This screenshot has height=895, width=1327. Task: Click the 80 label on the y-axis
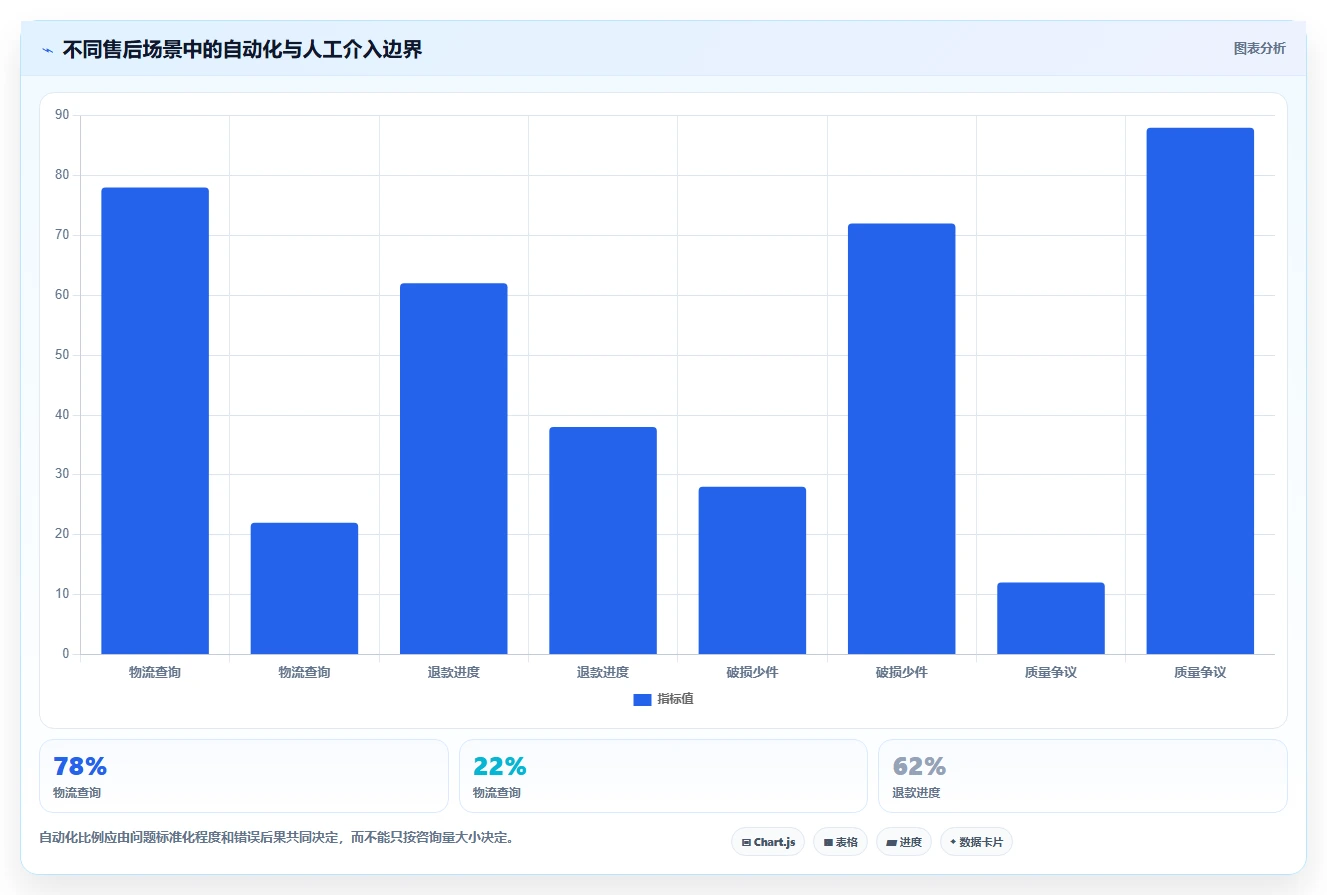tap(62, 175)
